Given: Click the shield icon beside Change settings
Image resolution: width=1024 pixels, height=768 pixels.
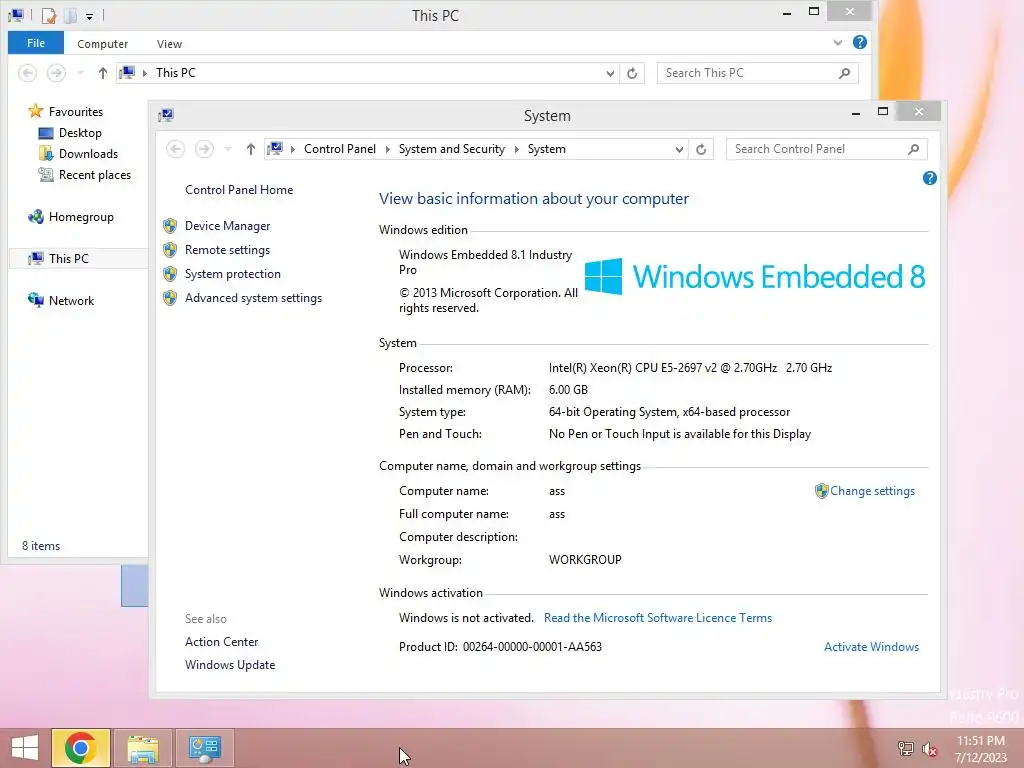Looking at the screenshot, I should (822, 491).
